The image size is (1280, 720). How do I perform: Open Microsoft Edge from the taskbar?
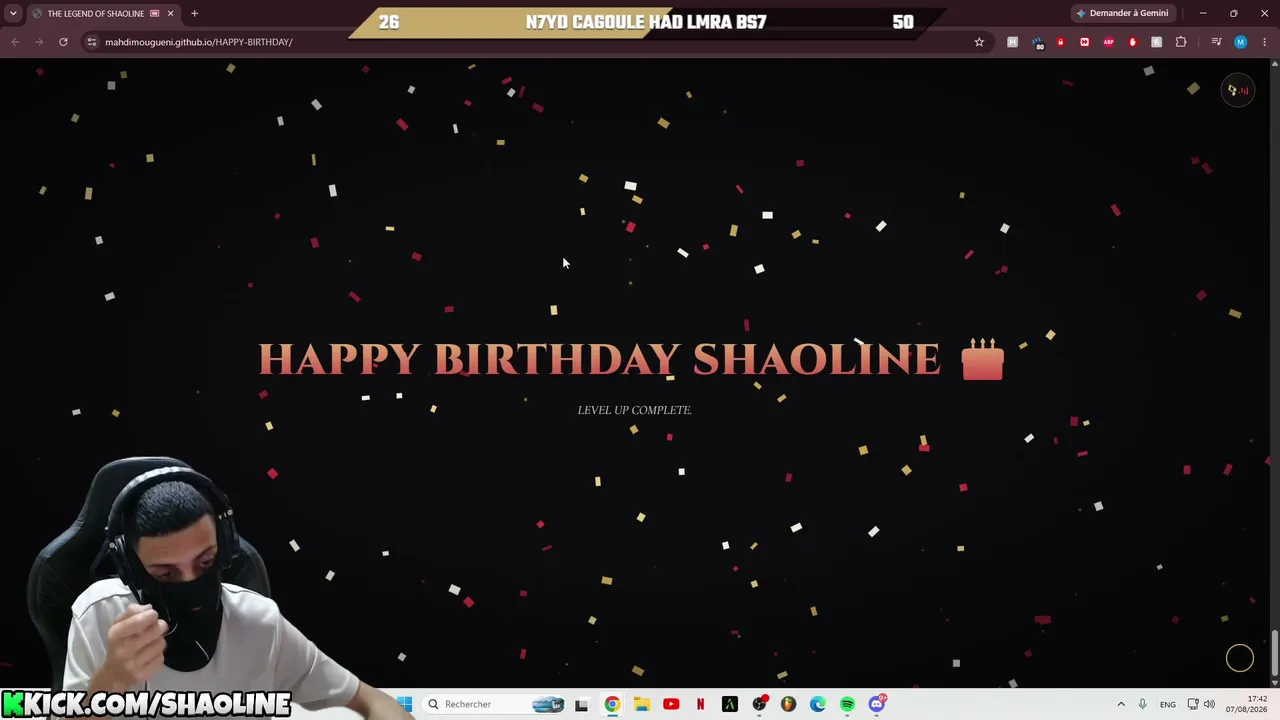818,704
